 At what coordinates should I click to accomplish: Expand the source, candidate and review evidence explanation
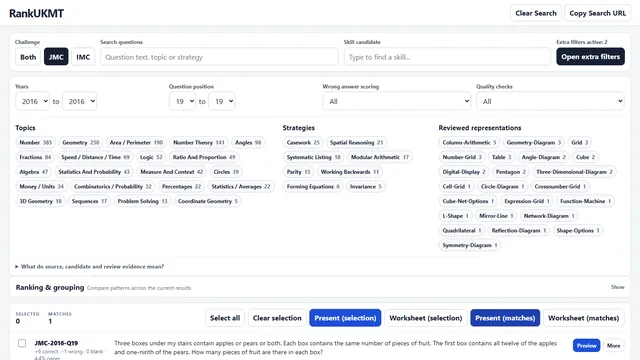click(x=89, y=267)
